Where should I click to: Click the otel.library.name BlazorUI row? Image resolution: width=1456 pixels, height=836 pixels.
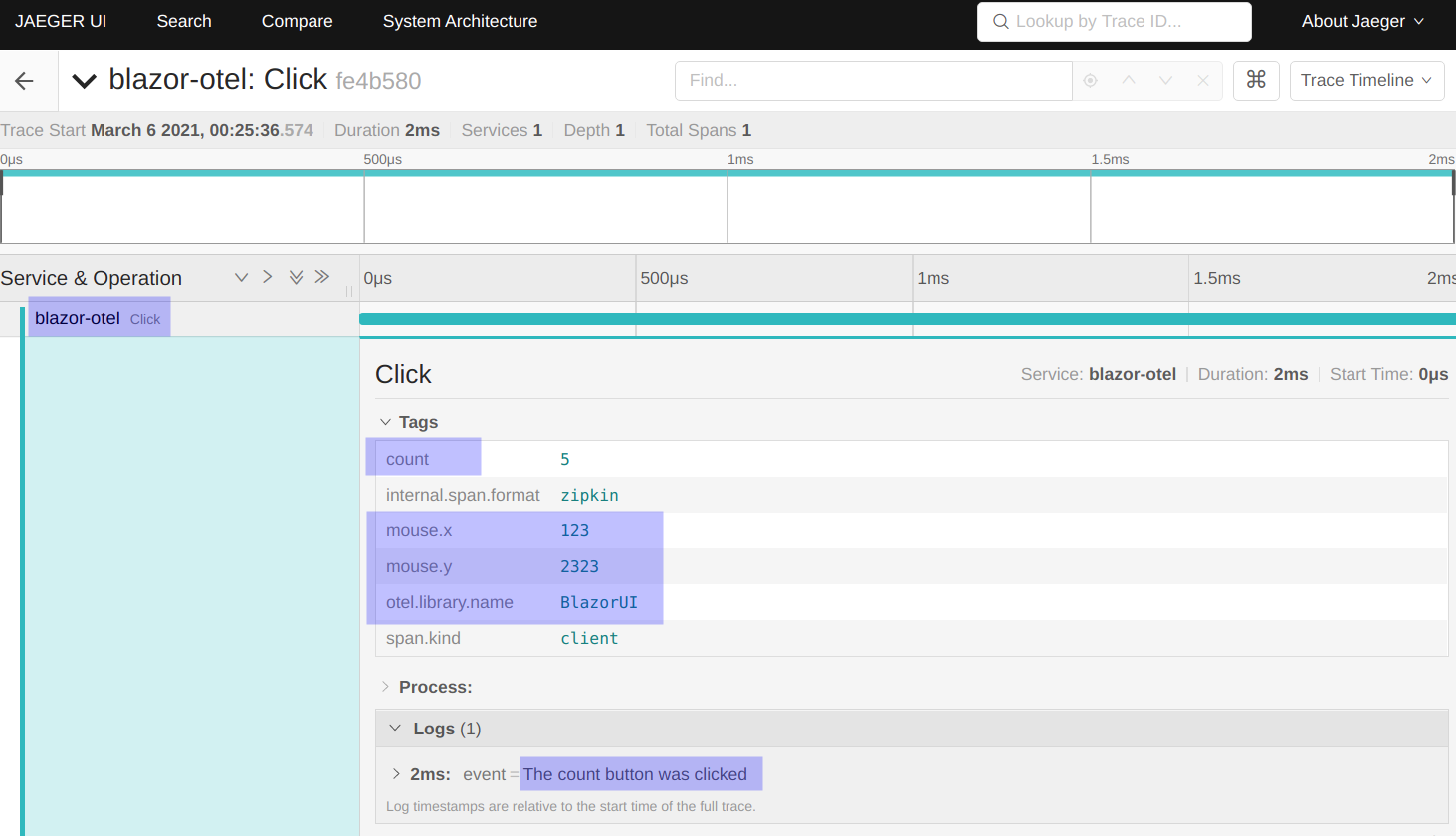point(912,602)
